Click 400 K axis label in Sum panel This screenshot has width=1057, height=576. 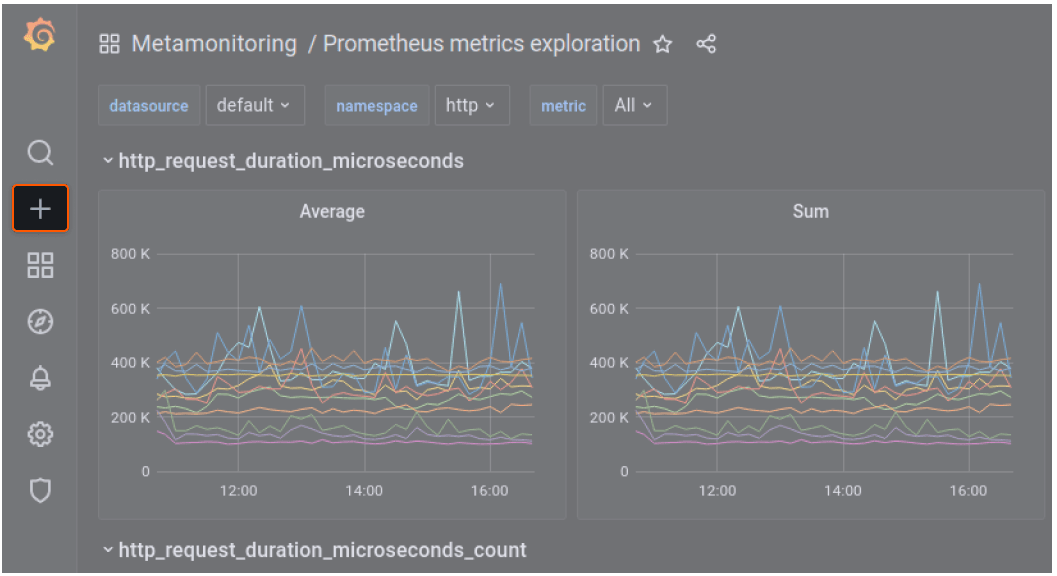[x=609, y=363]
